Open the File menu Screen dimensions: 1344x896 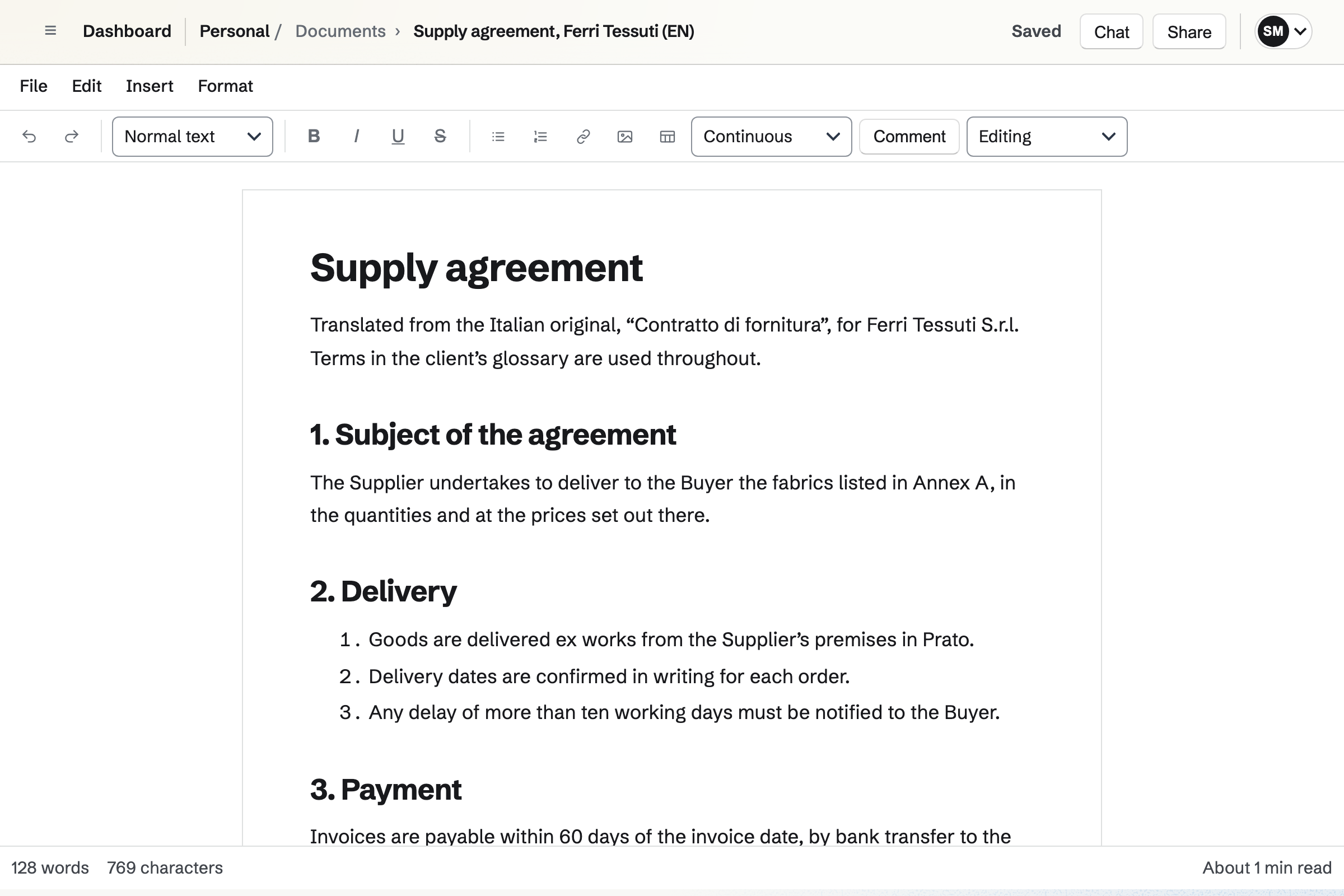(34, 86)
